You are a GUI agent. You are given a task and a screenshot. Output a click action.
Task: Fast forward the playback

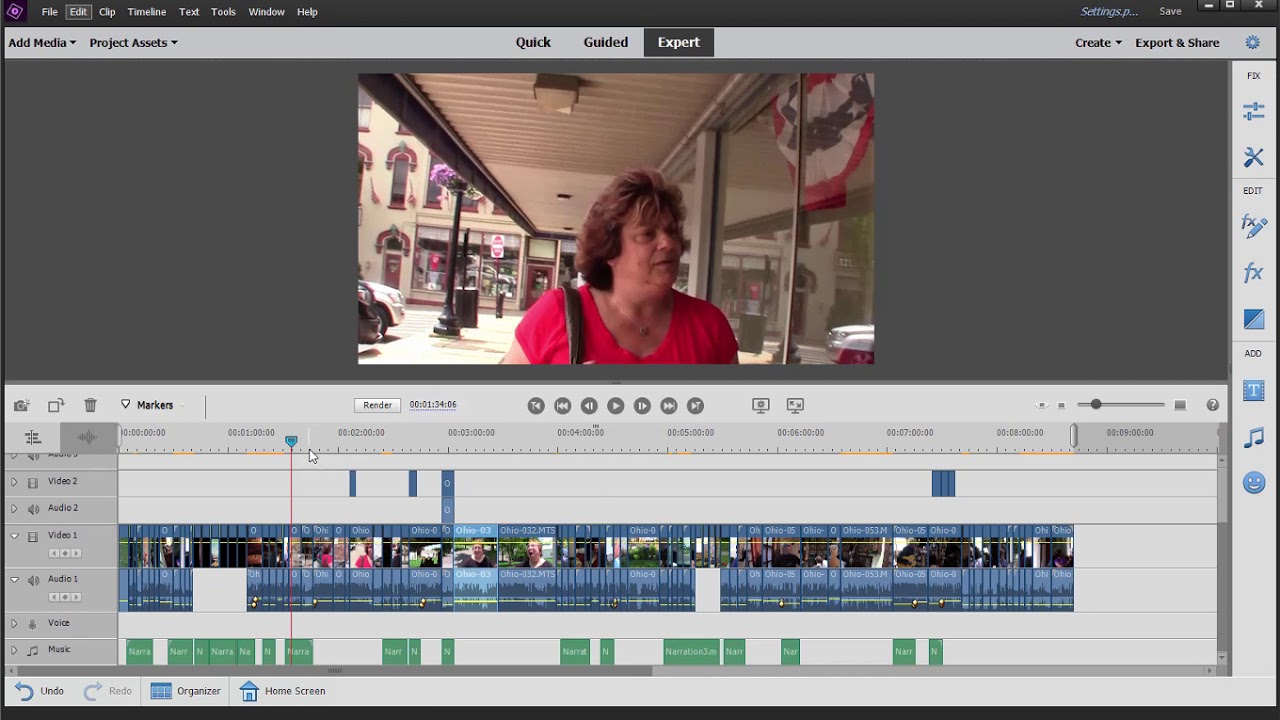(x=669, y=405)
